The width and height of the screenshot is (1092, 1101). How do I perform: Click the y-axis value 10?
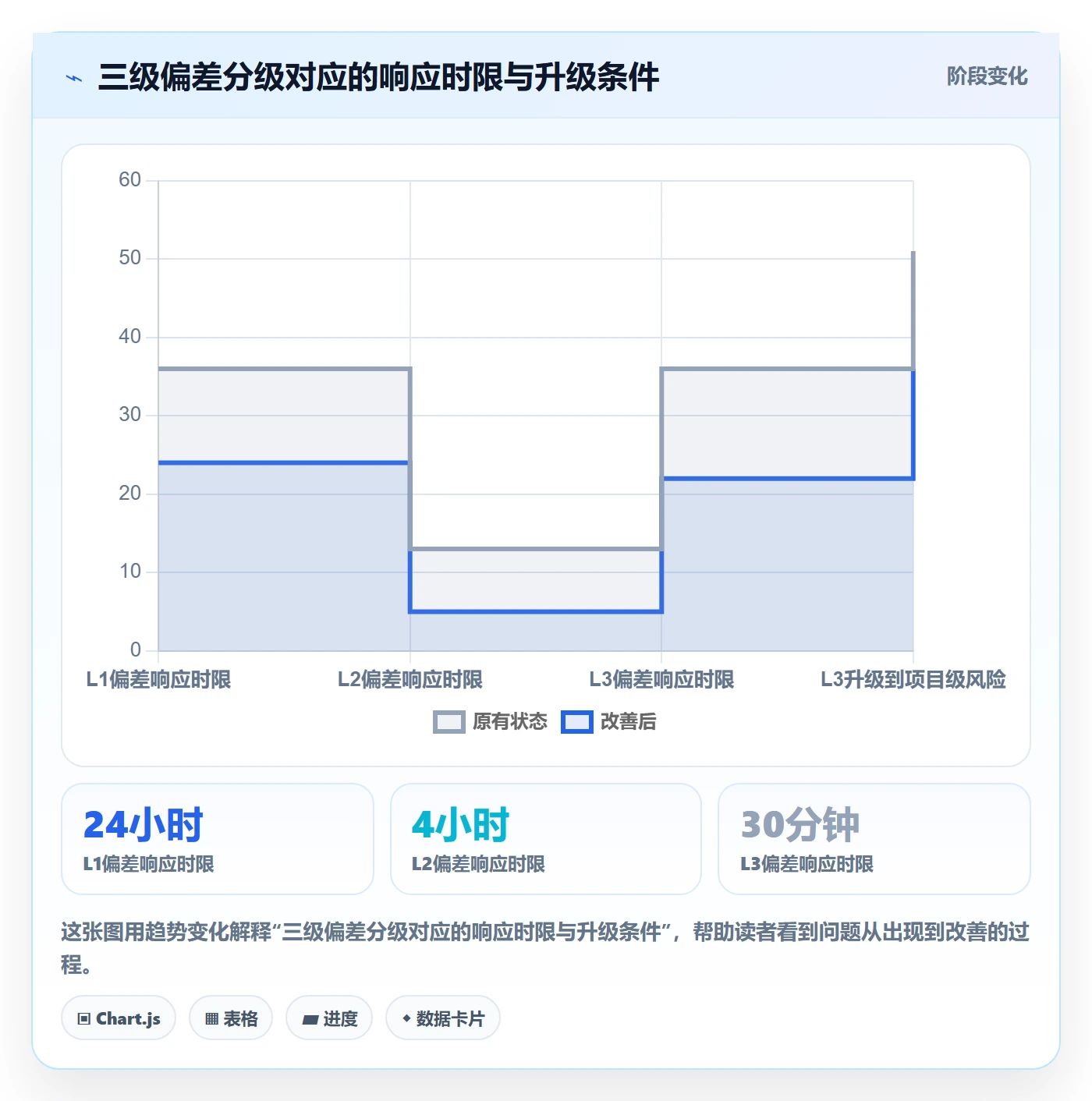click(x=130, y=572)
